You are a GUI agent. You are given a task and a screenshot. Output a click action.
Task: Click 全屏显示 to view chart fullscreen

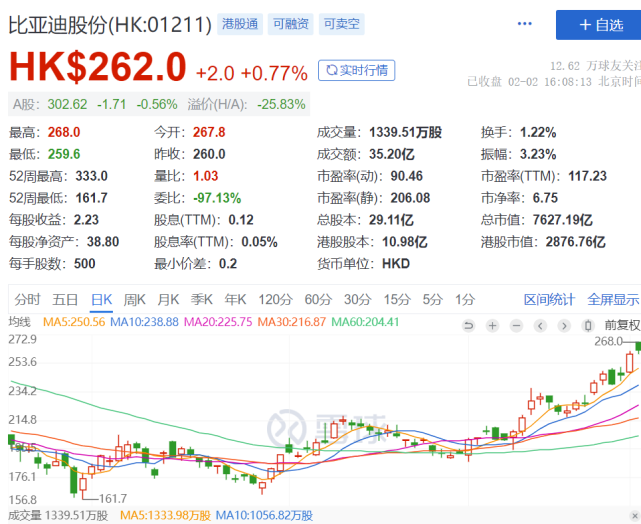(612, 299)
